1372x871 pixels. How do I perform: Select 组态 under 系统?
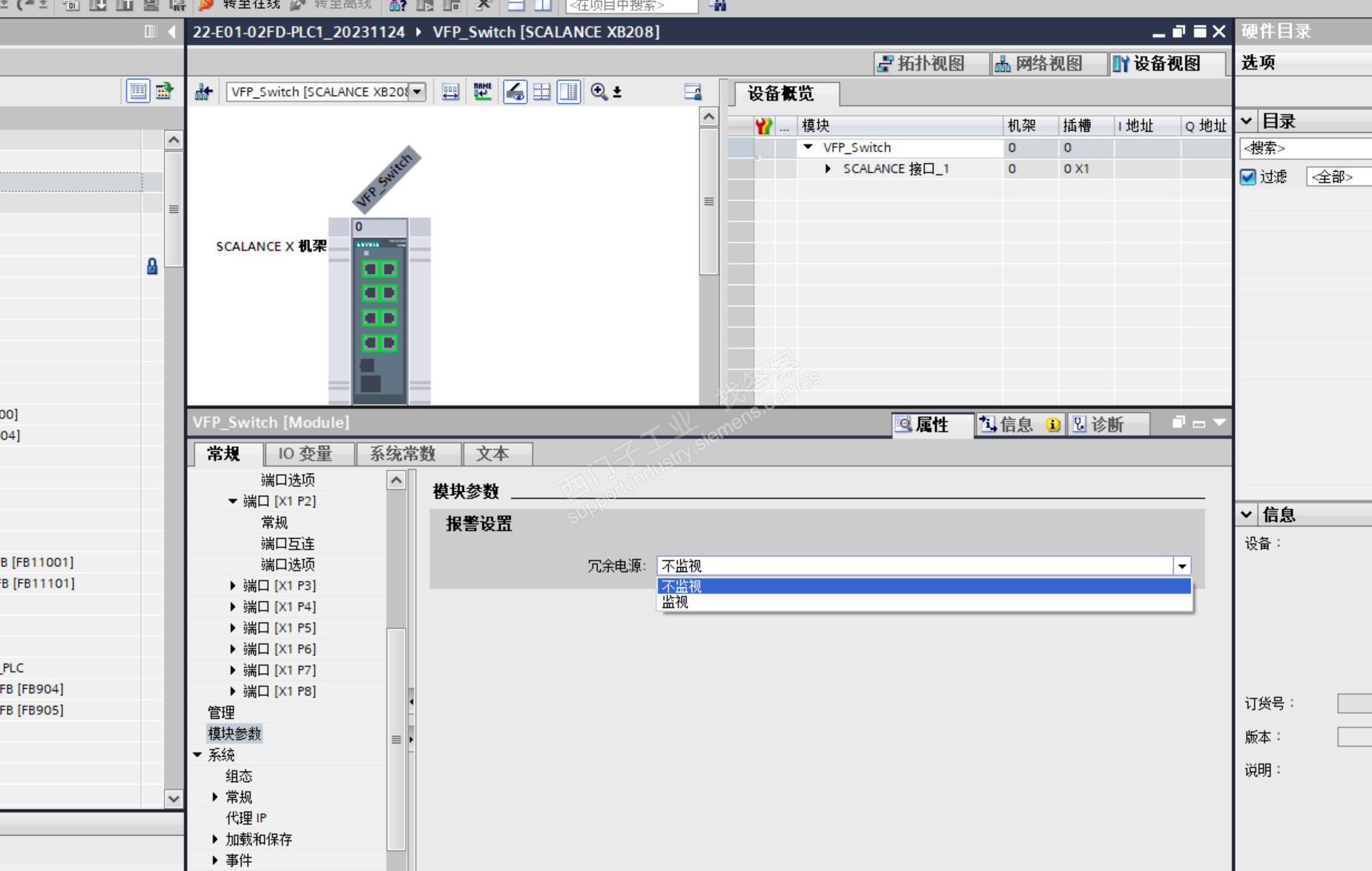coord(239,776)
